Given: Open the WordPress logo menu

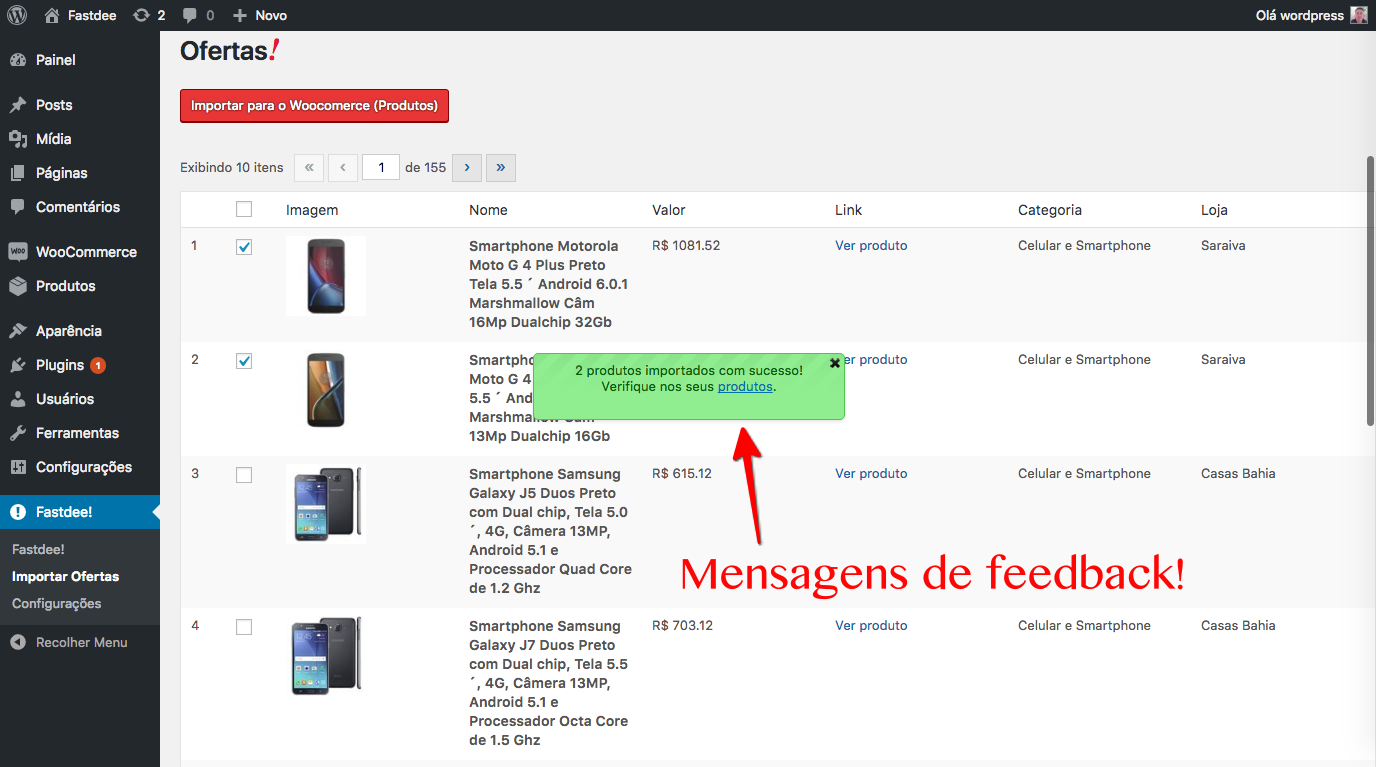Looking at the screenshot, I should pyautogui.click(x=17, y=15).
